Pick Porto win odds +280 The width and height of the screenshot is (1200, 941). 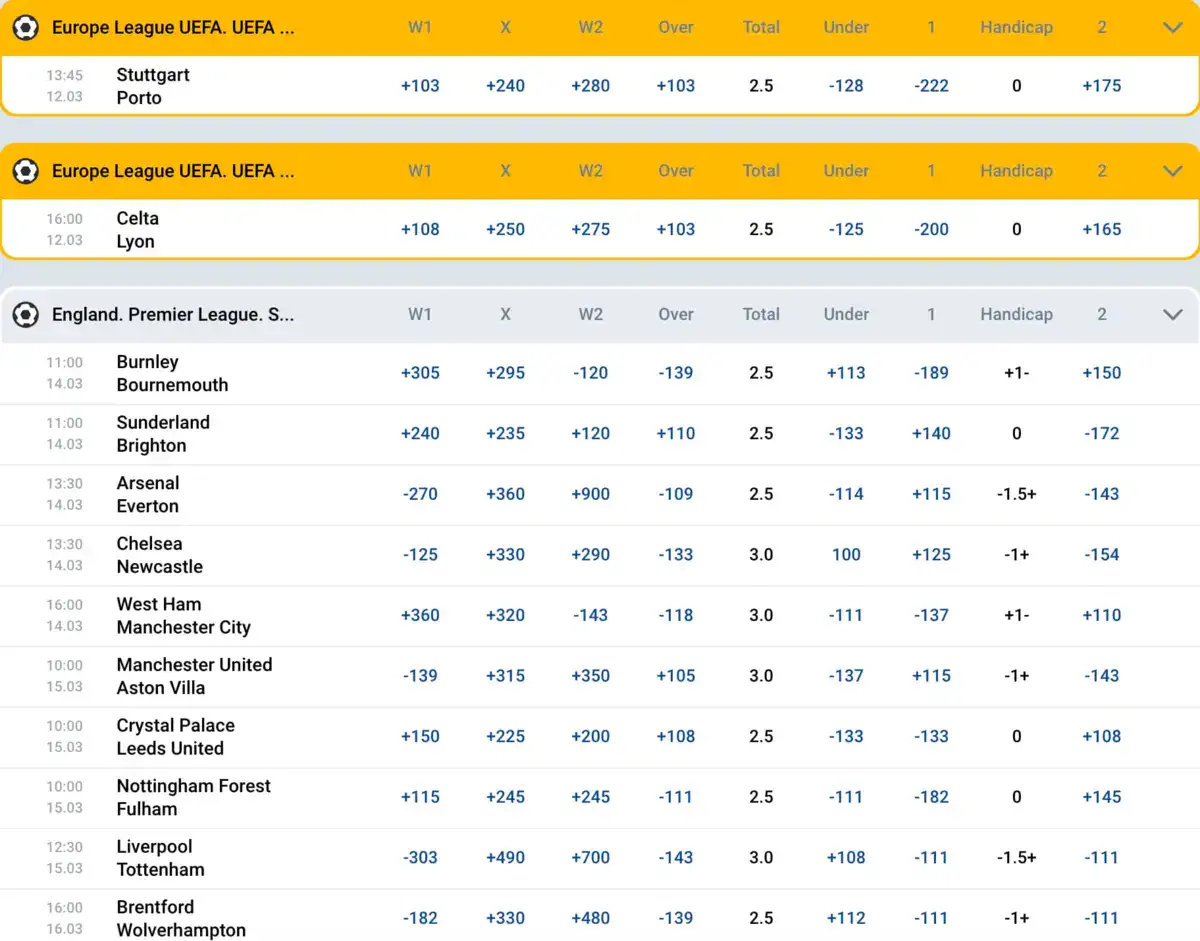click(590, 86)
